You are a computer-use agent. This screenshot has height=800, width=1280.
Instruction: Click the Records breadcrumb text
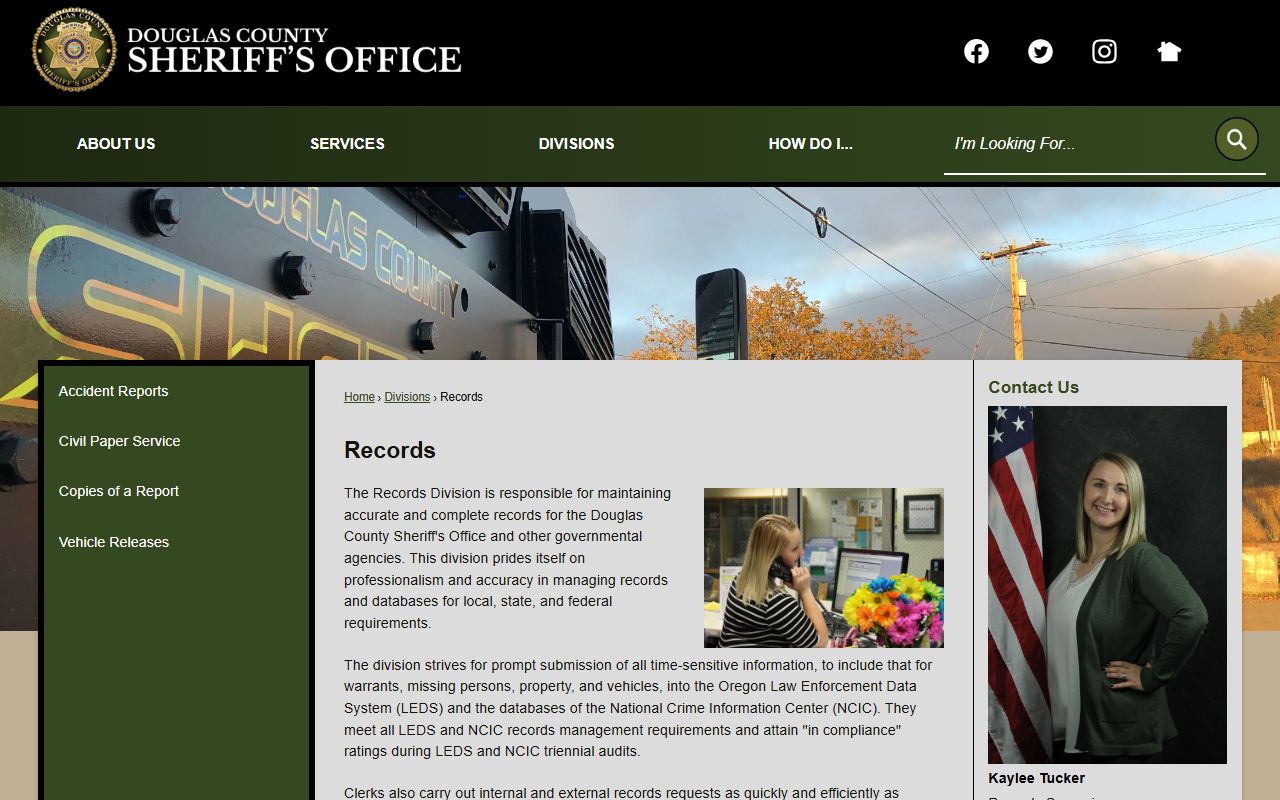coord(461,397)
